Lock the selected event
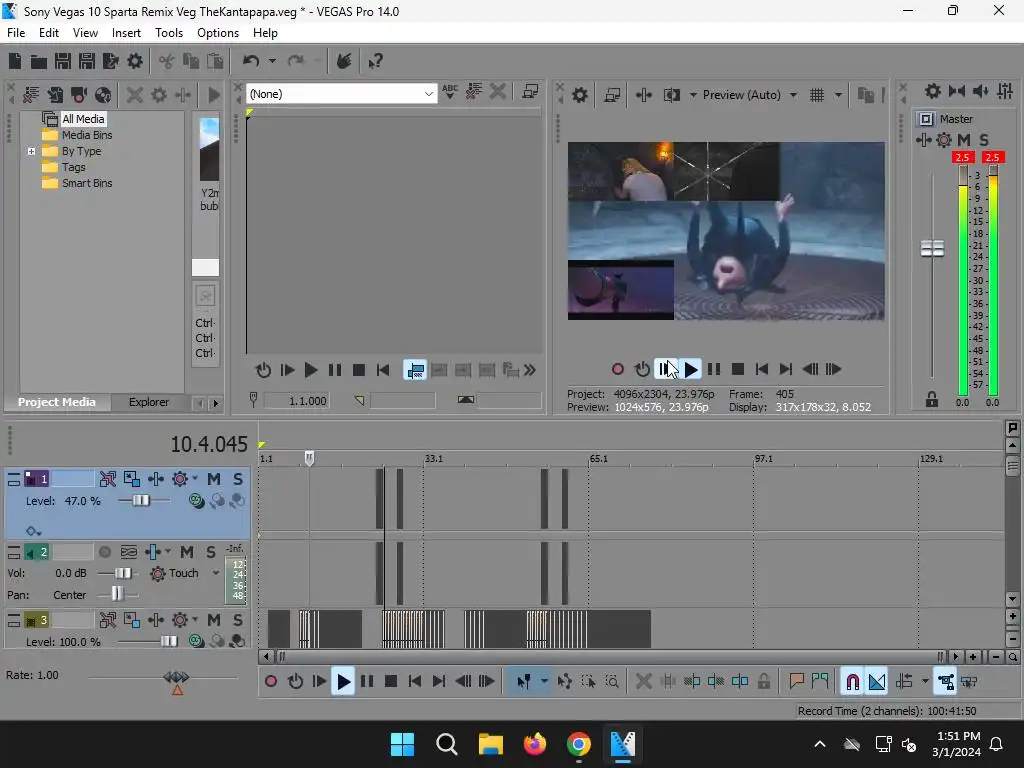Screen dimensions: 1024x768 click(x=763, y=682)
